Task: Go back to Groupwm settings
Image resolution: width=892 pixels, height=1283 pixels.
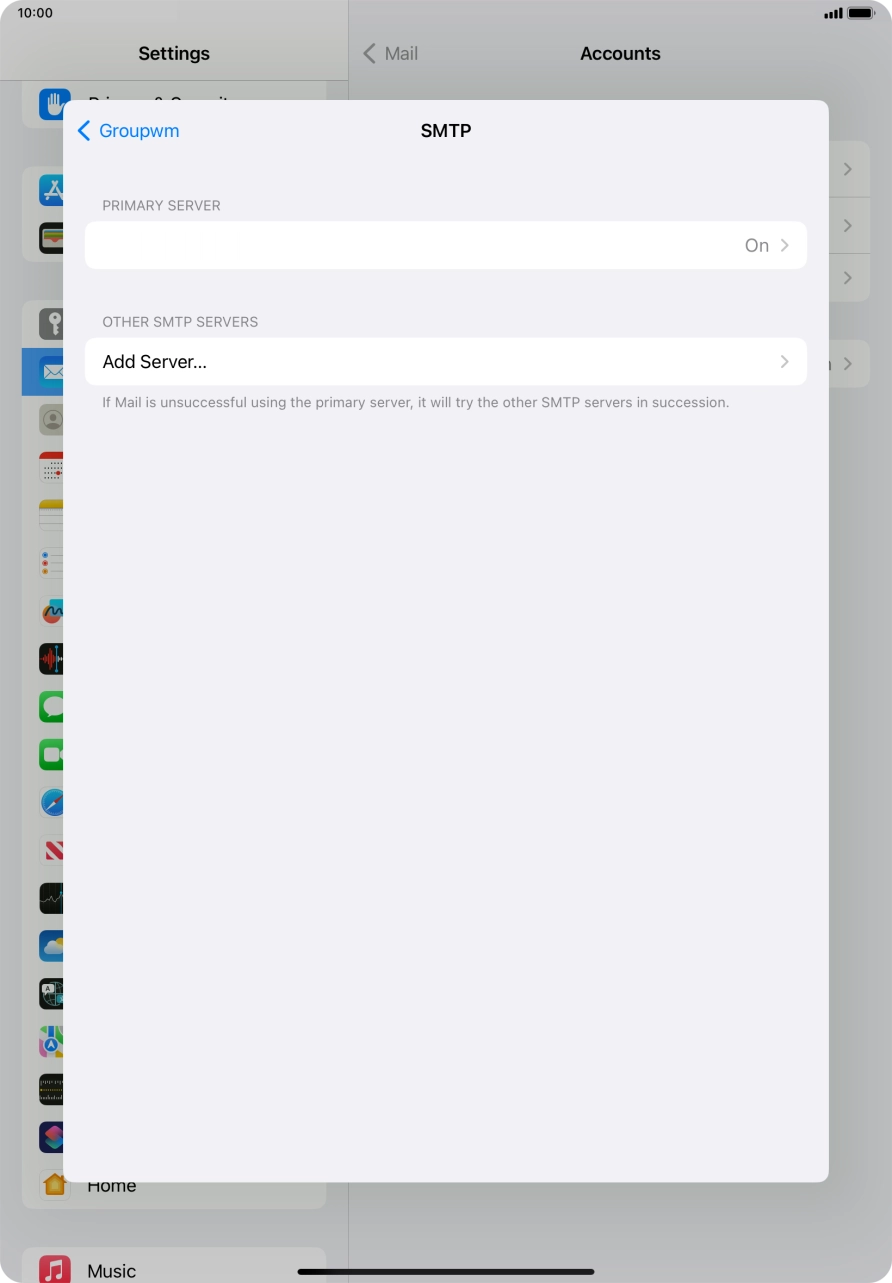Action: [x=127, y=131]
